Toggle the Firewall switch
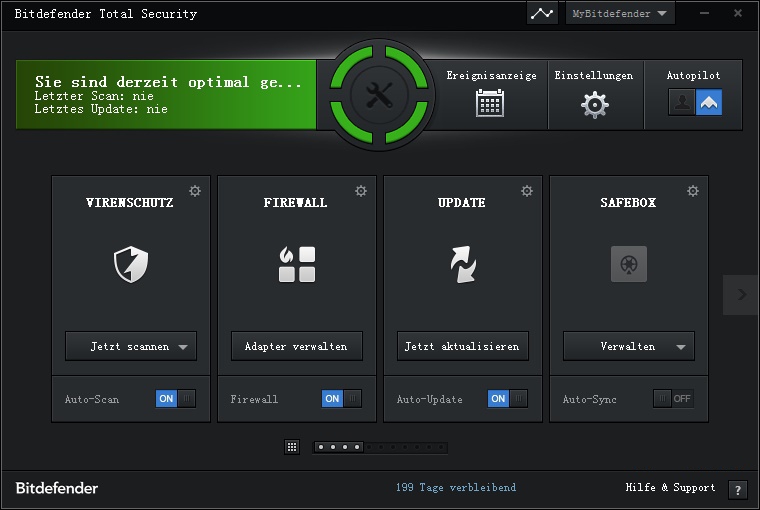Image resolution: width=760 pixels, height=510 pixels. point(342,398)
